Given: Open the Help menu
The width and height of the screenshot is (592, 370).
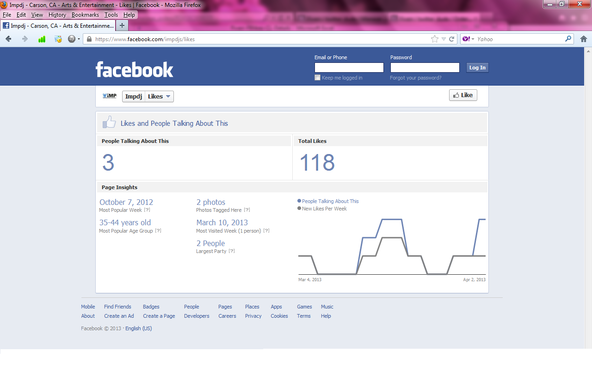Looking at the screenshot, I should point(129,15).
